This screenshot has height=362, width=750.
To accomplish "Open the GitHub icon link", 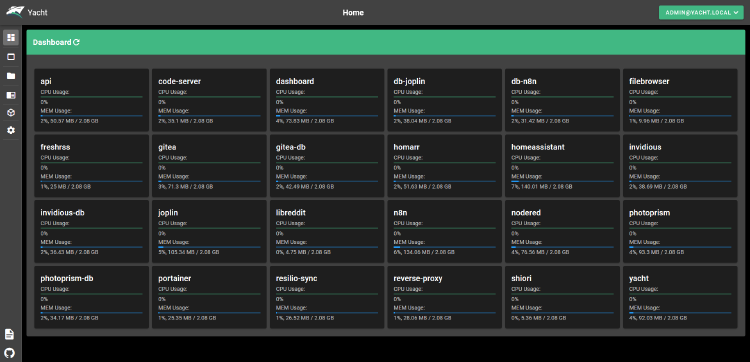I will coord(9,353).
